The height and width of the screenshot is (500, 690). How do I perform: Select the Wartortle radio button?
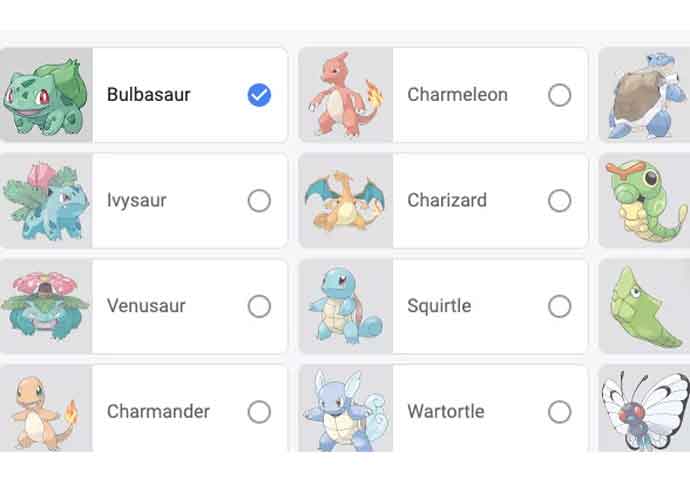click(x=560, y=411)
